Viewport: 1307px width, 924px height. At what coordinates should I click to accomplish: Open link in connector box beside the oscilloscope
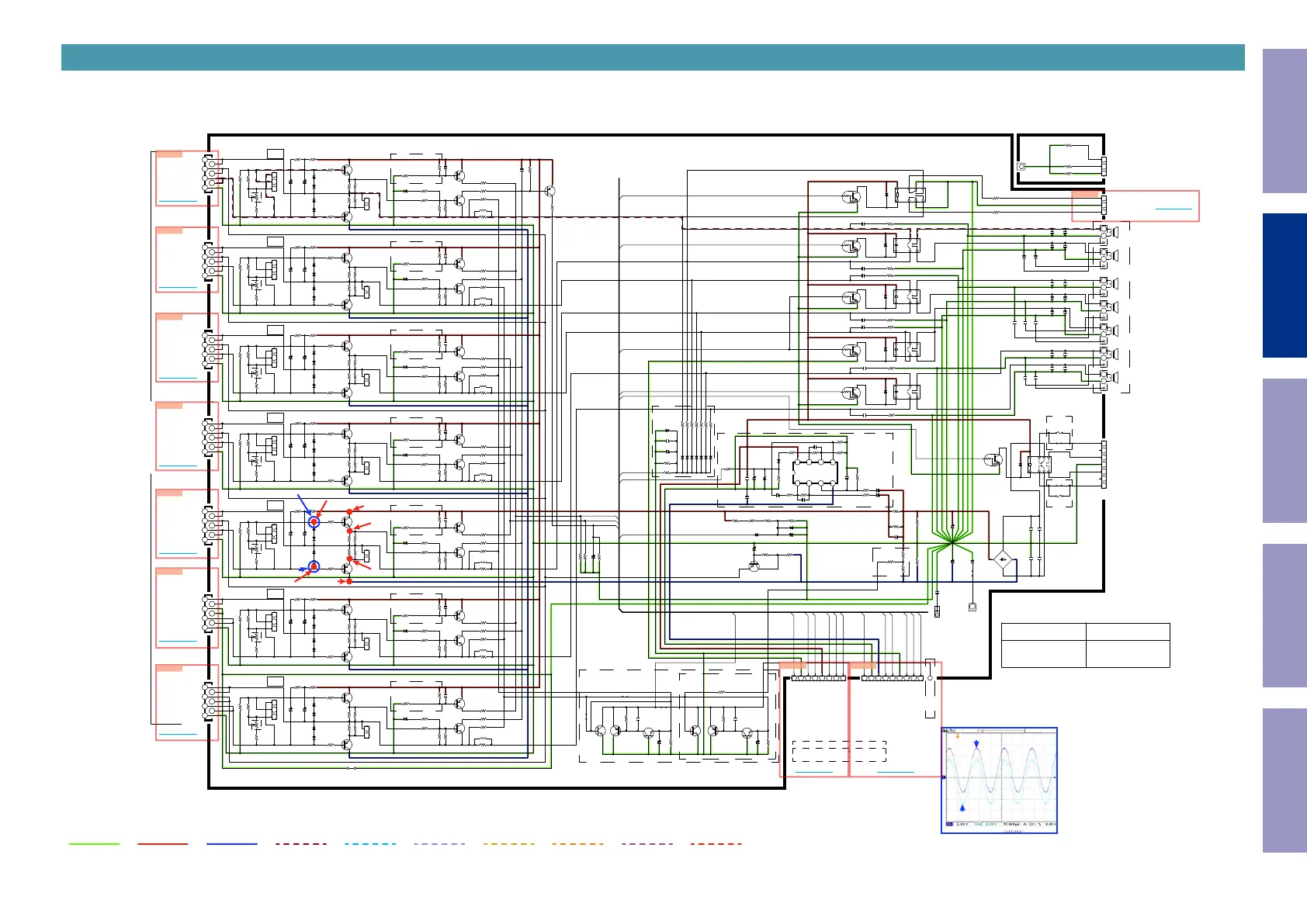(x=896, y=772)
